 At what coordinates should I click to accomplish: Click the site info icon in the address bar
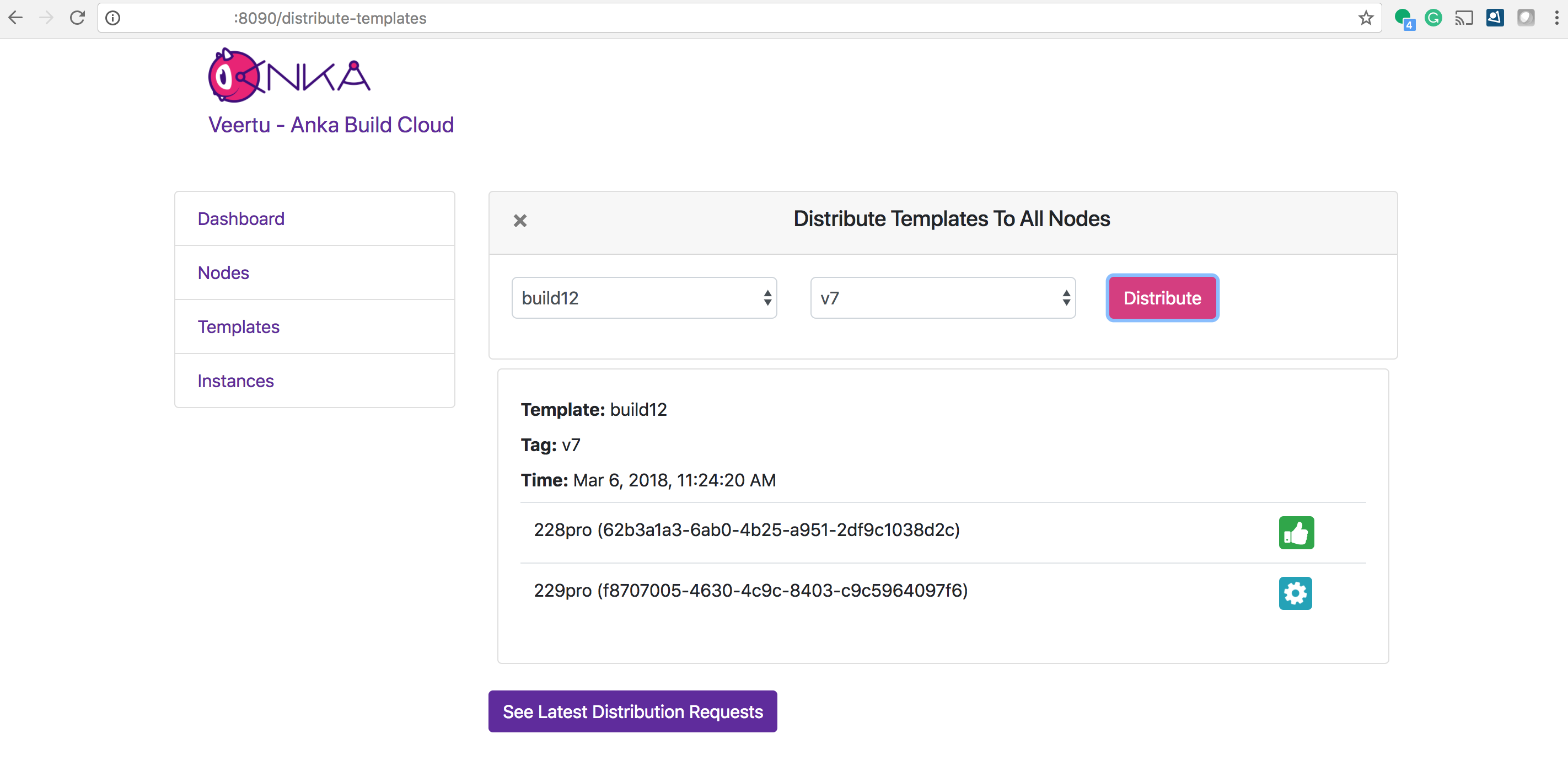click(112, 18)
